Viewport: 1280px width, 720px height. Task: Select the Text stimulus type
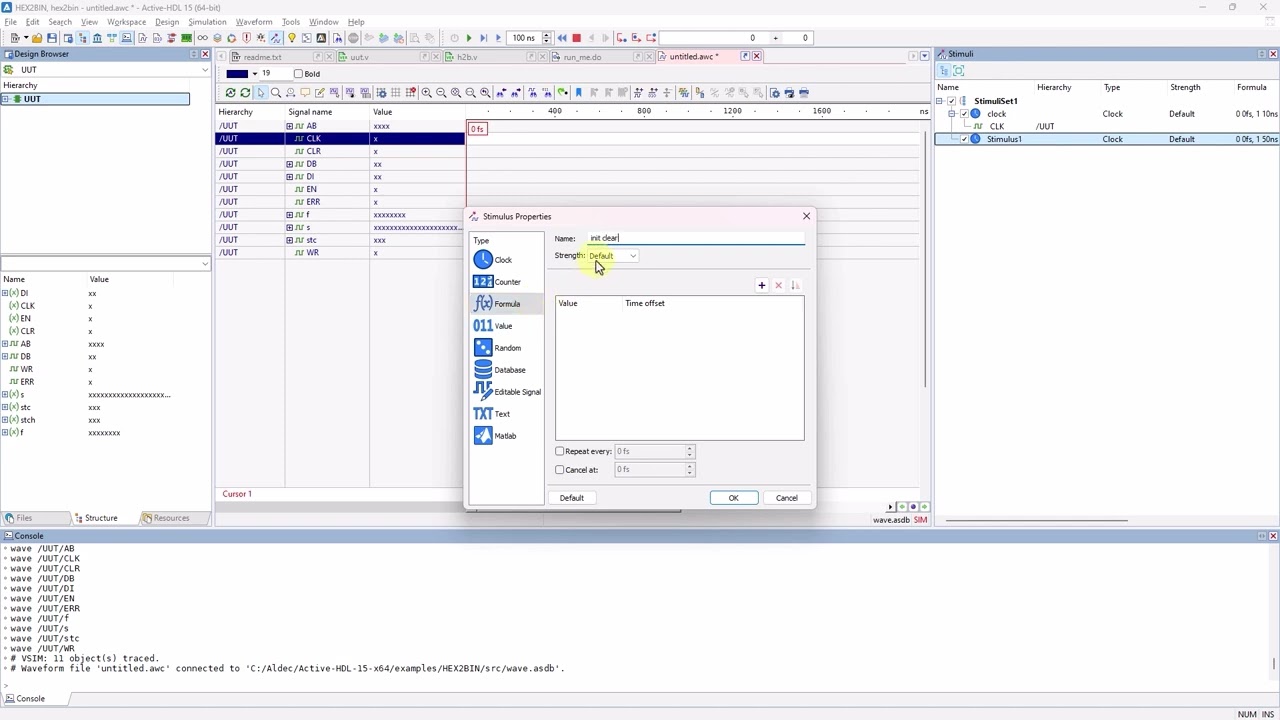coord(492,414)
